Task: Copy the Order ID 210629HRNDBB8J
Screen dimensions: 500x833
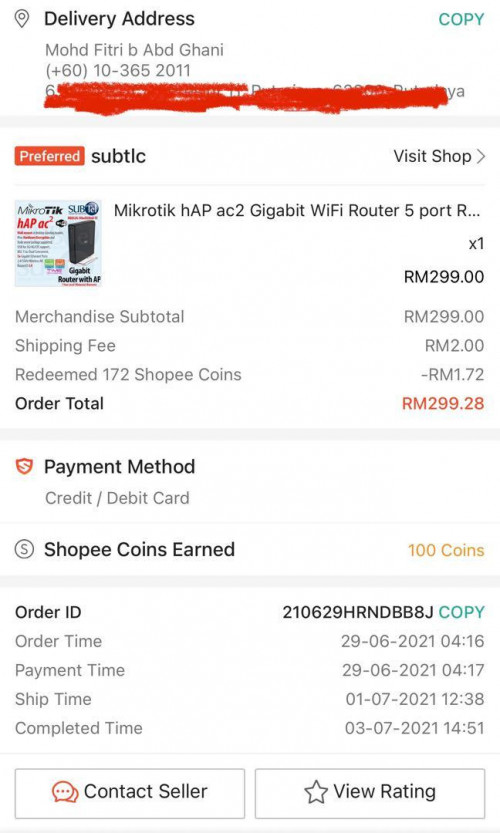Action: pos(461,612)
